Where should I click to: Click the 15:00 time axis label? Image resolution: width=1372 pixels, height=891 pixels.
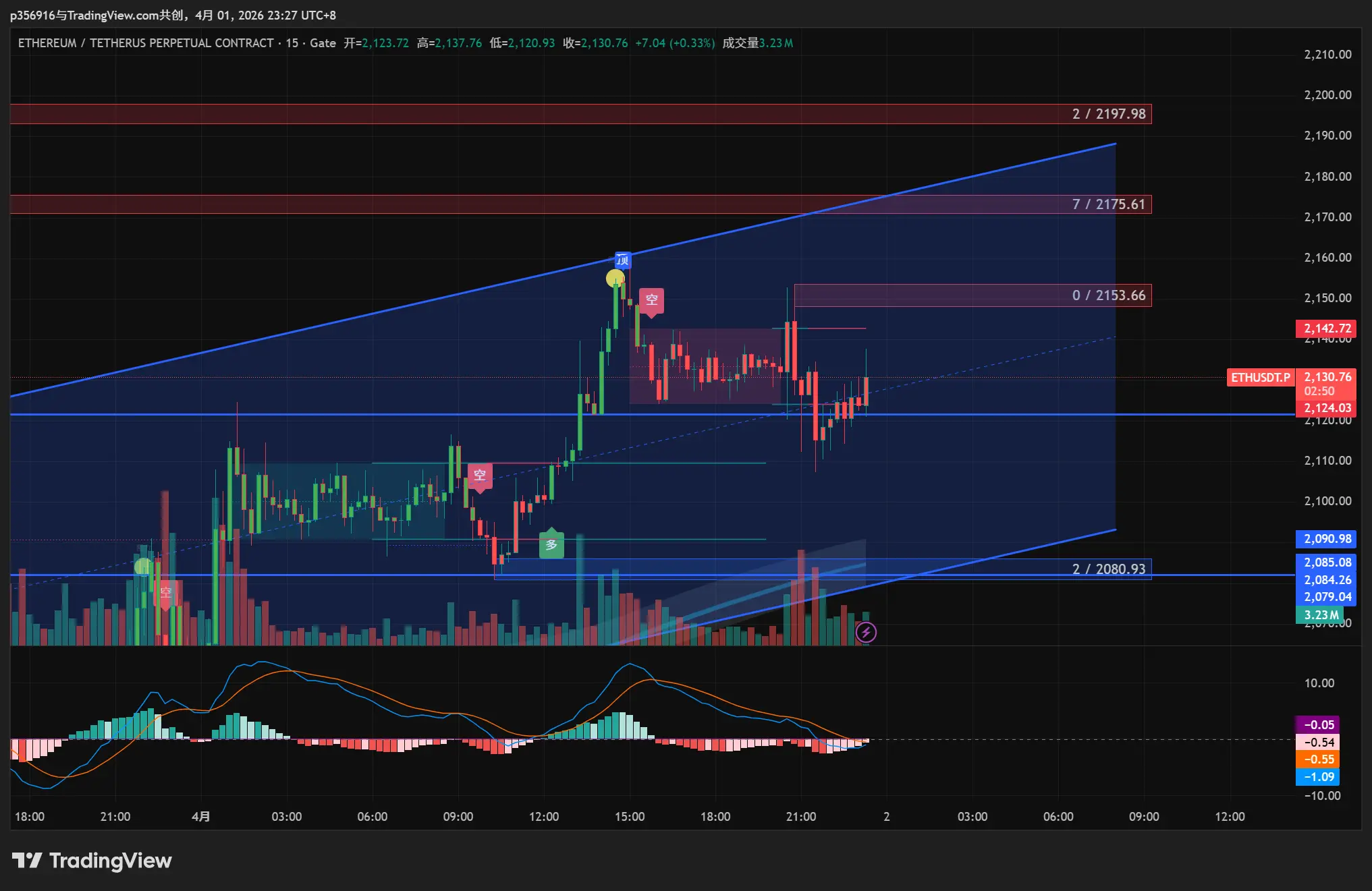[x=630, y=817]
